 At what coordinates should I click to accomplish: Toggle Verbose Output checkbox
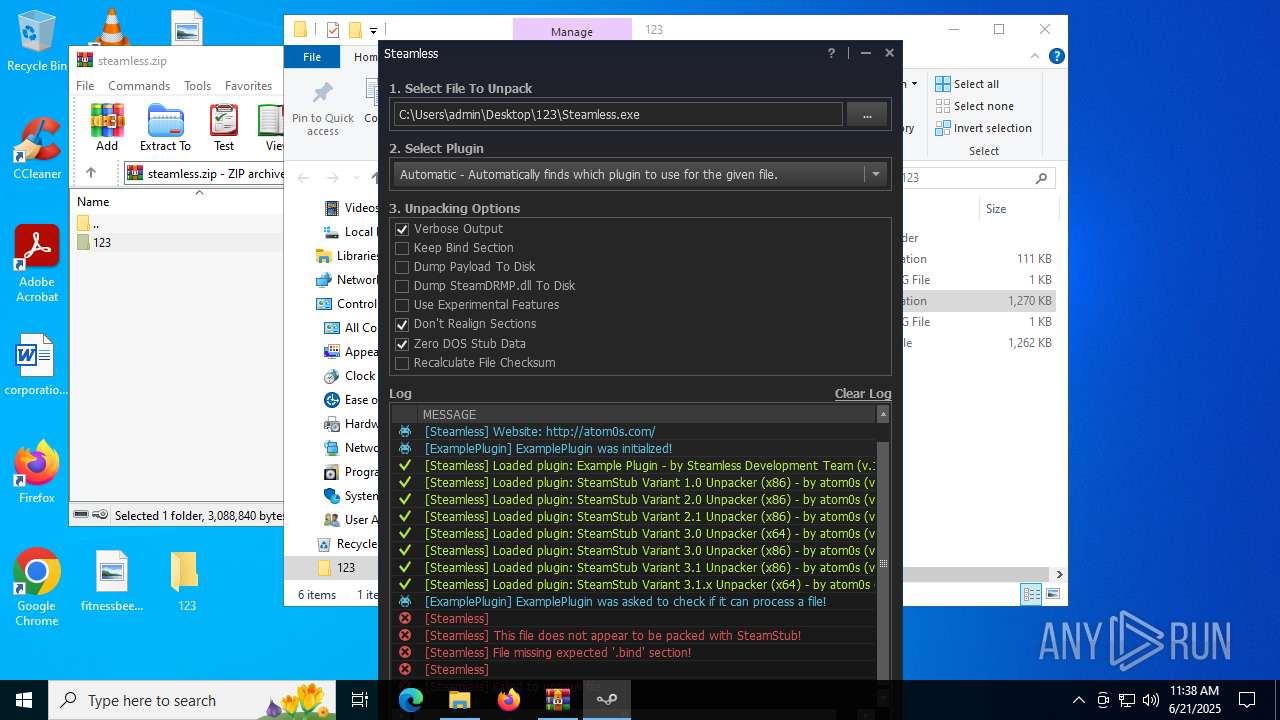pos(402,229)
